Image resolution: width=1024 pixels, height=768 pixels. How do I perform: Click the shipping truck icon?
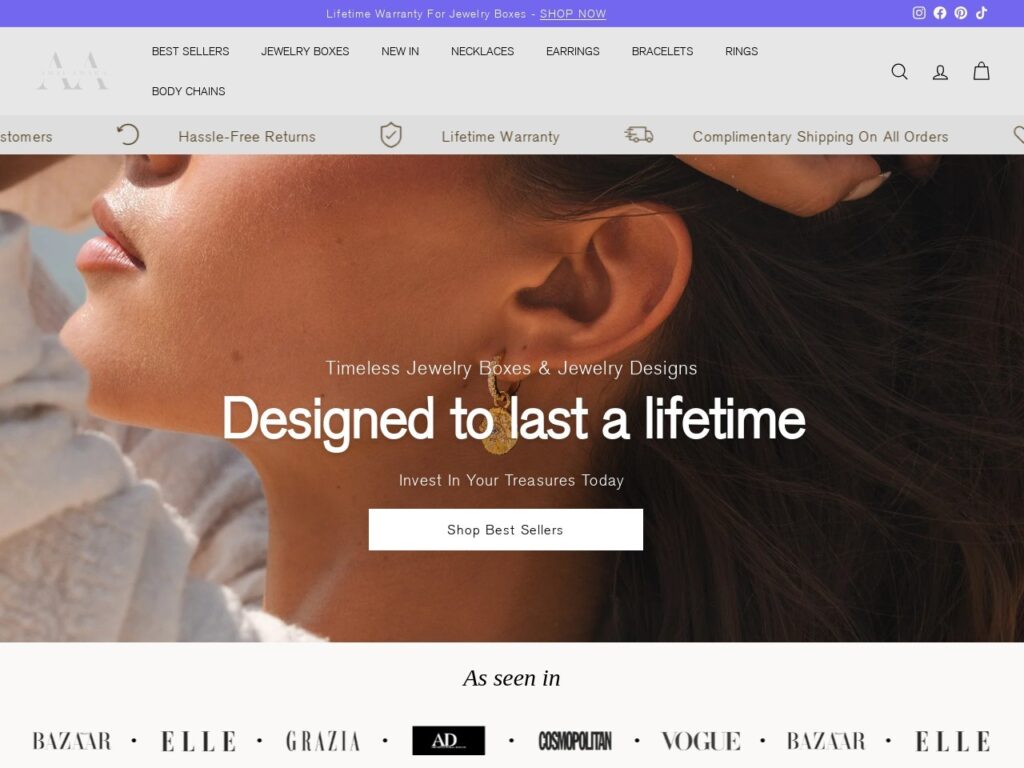(x=639, y=135)
